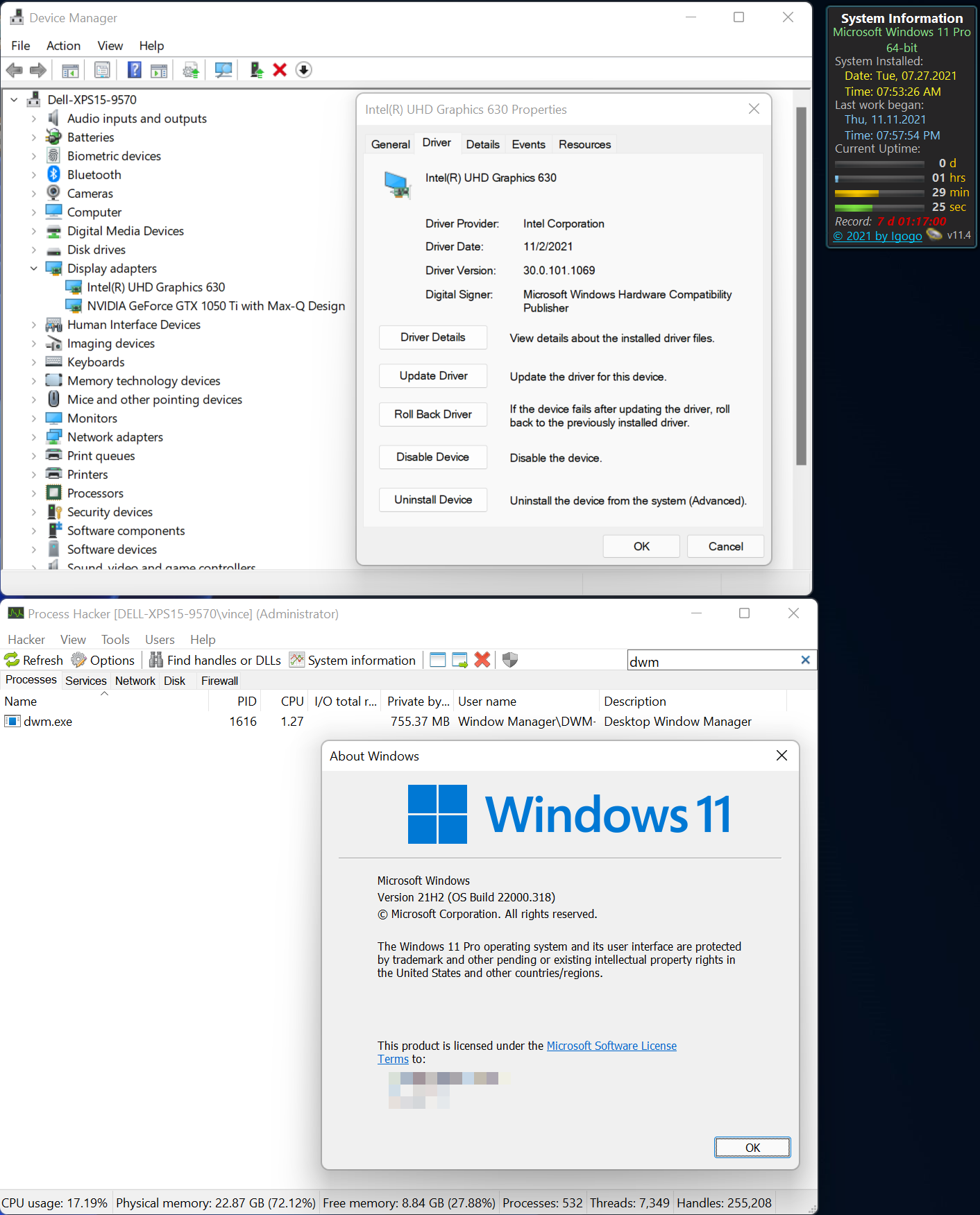980x1215 pixels.
Task: Open Find handles or DLLs
Action: coord(215,660)
